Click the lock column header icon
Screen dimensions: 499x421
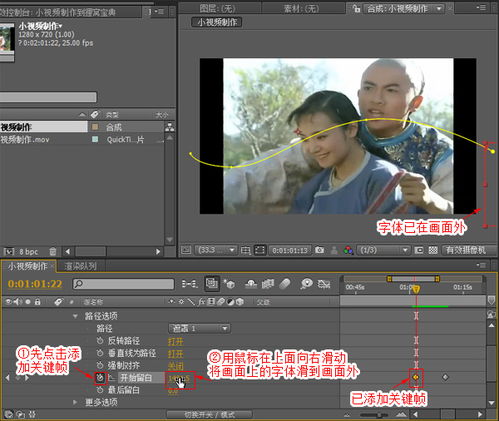coord(37,302)
